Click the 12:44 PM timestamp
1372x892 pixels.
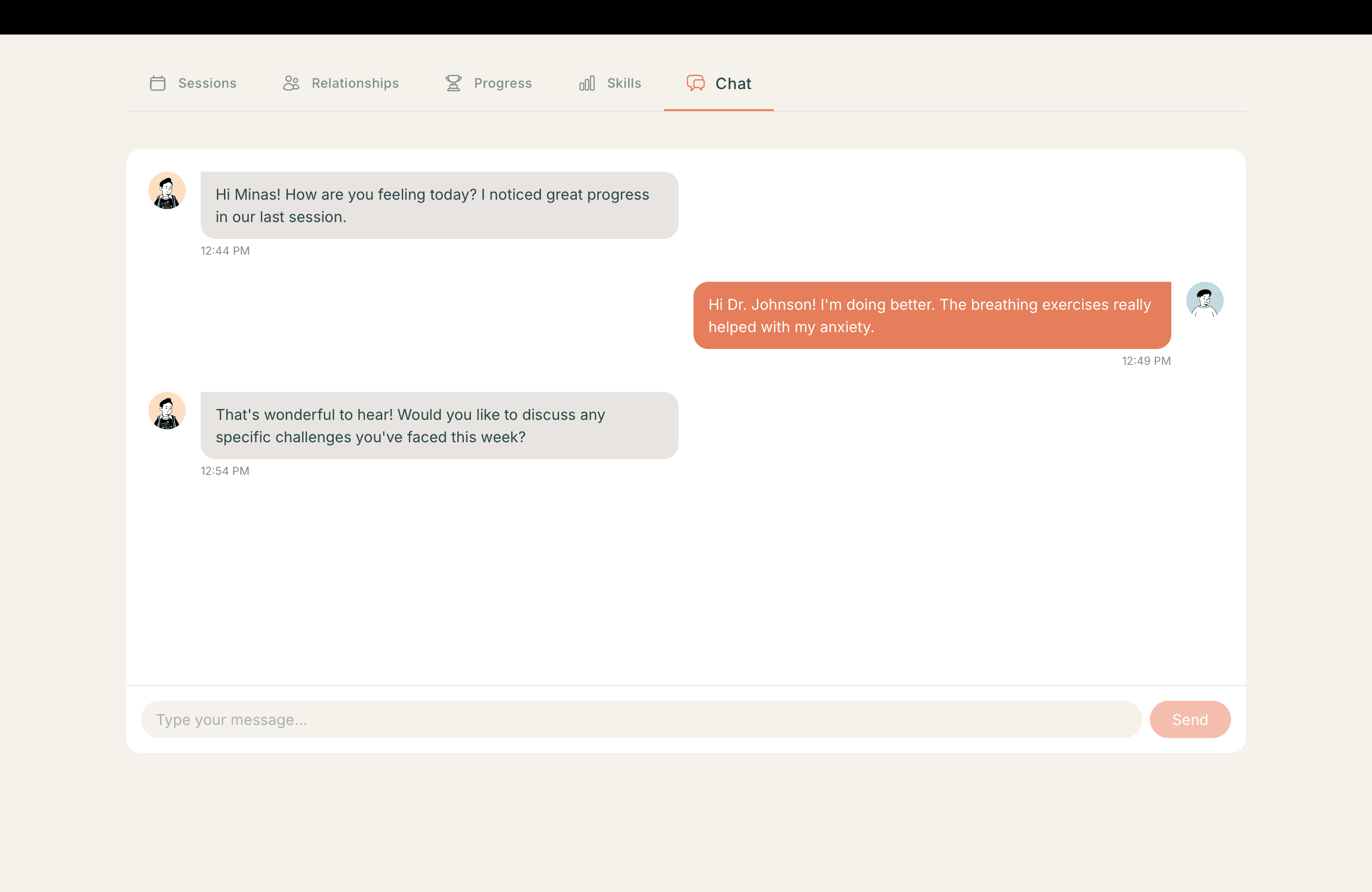point(225,251)
